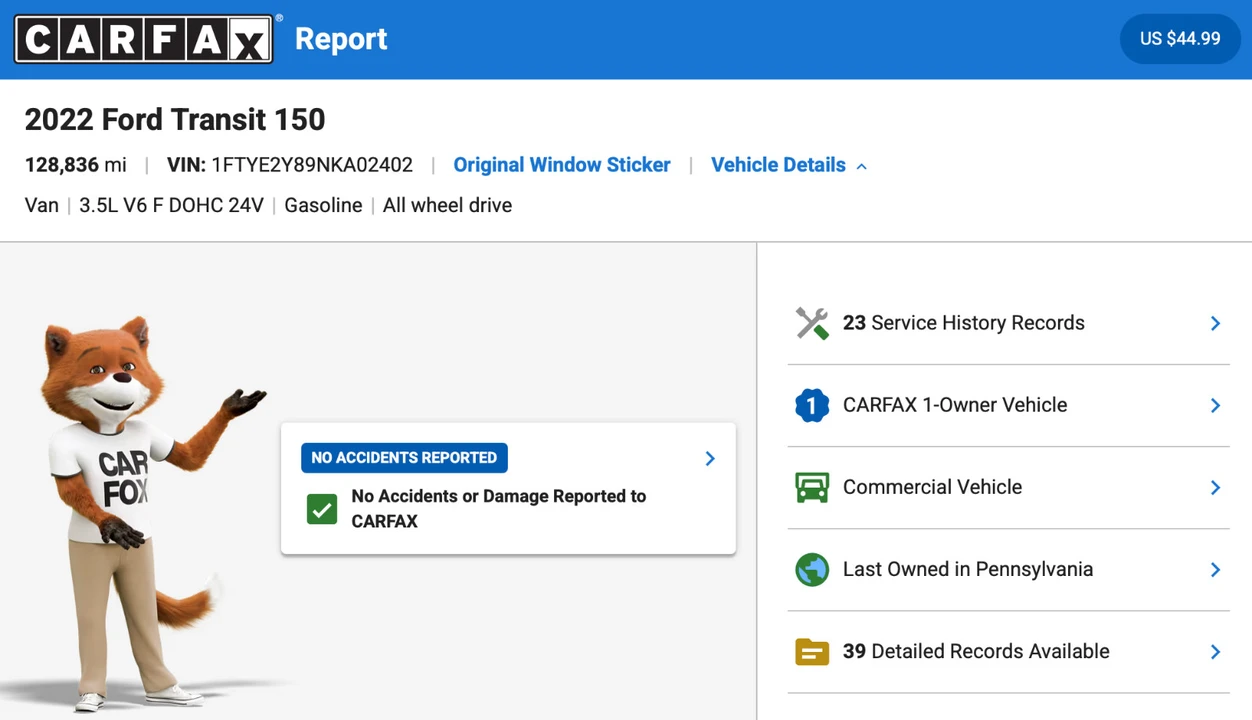This screenshot has width=1252, height=720.
Task: Click the CARFAX logo in header
Action: (x=143, y=39)
